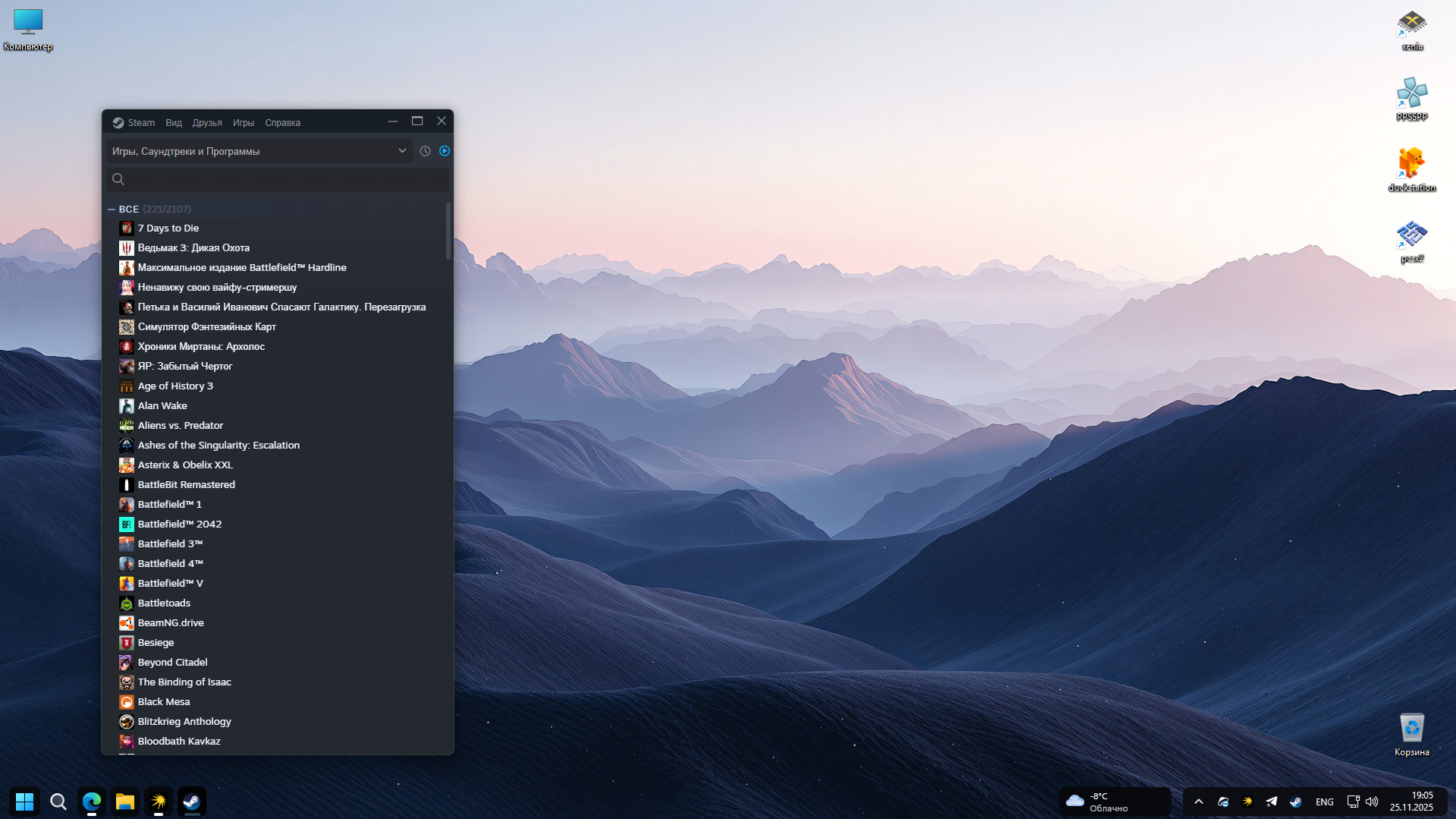Select Alan Wake in the library
This screenshot has height=819, width=1456.
pos(278,405)
